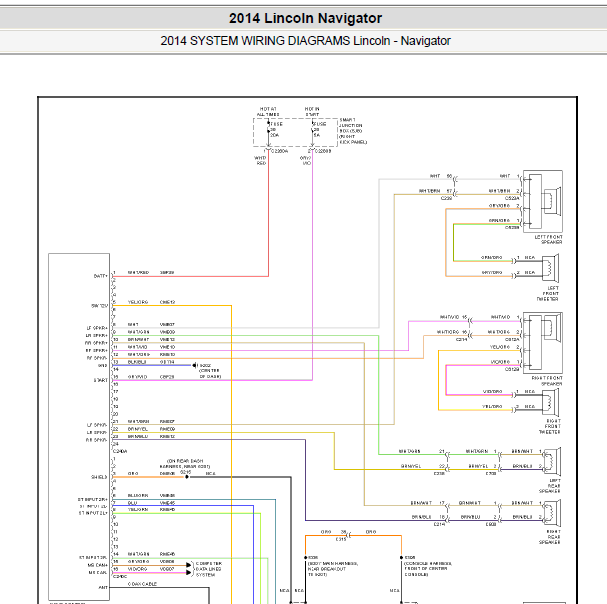Click the 'START' pin label
This screenshot has width=607, height=604.
pyautogui.click(x=100, y=380)
